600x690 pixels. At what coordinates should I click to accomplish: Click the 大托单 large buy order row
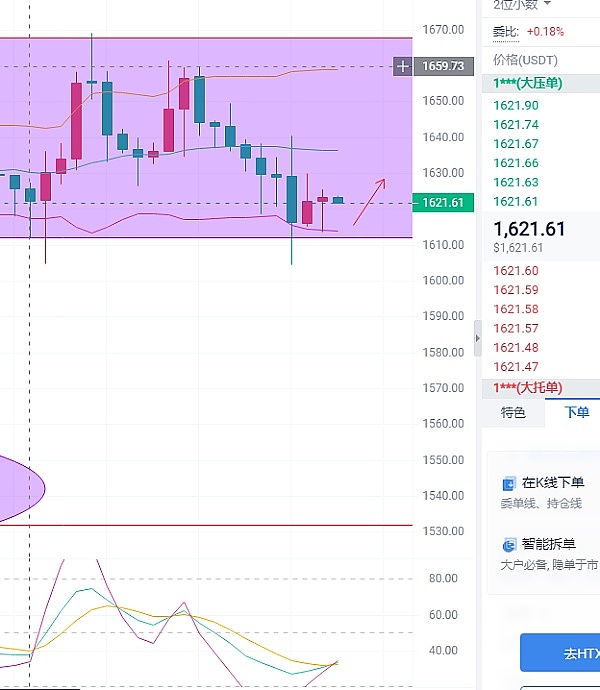pyautogui.click(x=528, y=387)
